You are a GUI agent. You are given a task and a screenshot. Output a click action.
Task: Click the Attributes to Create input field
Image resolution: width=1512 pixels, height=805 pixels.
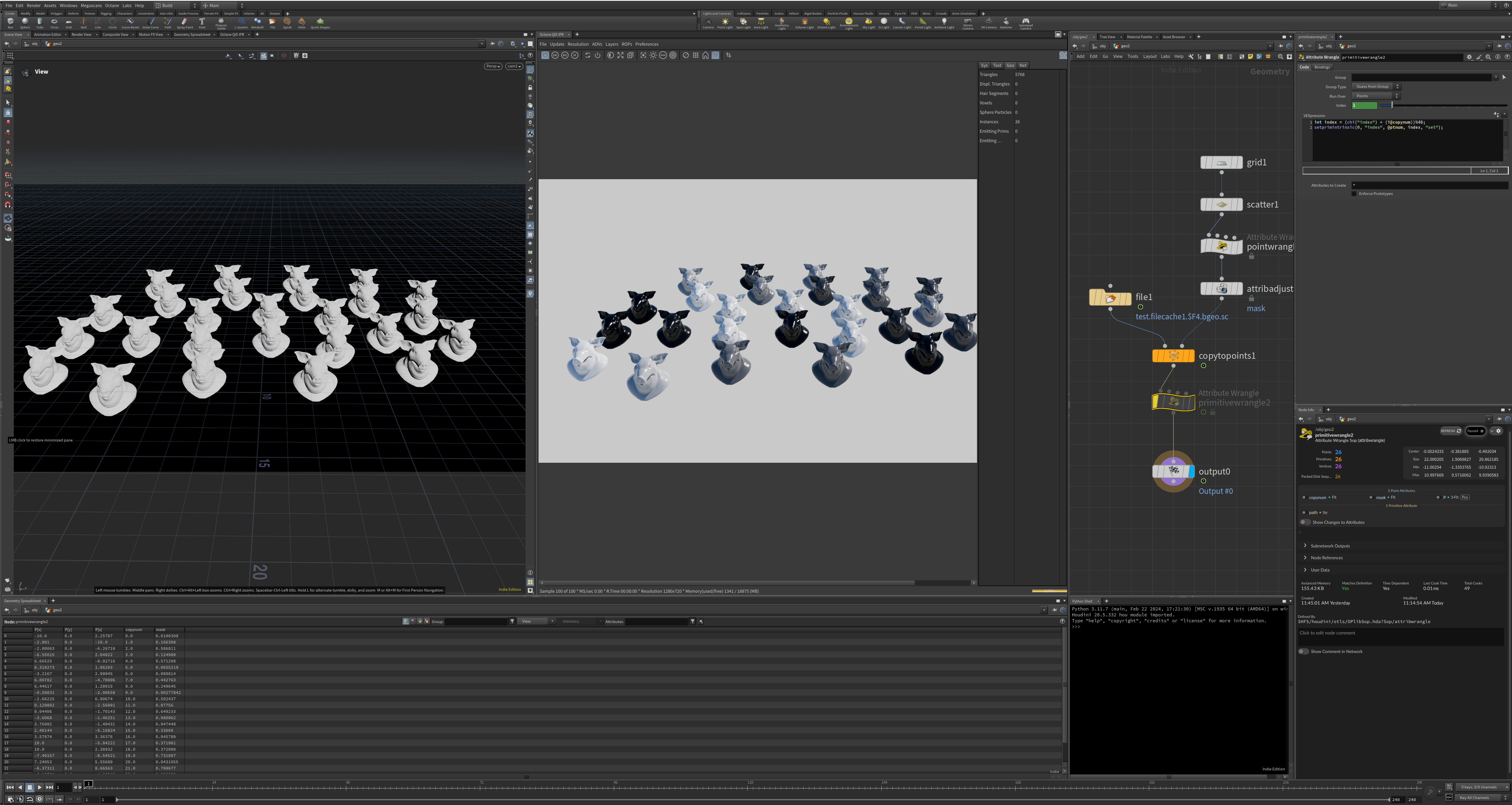click(1429, 185)
